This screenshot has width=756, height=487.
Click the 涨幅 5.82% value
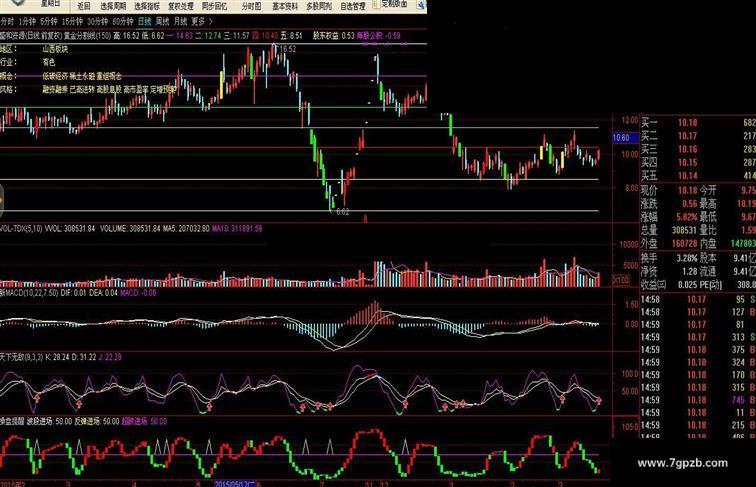pyautogui.click(x=687, y=217)
